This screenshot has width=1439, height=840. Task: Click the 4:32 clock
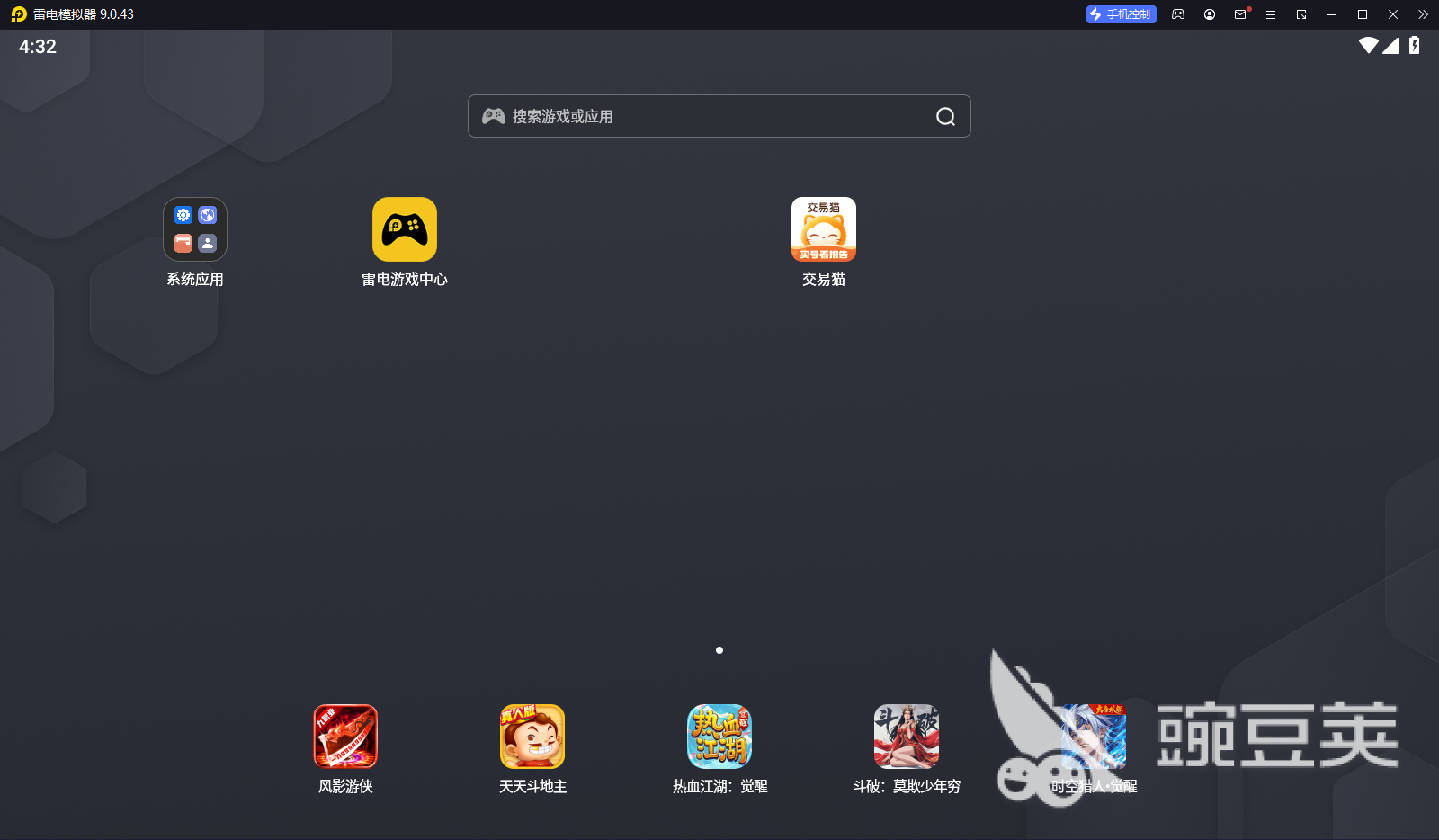point(38,47)
